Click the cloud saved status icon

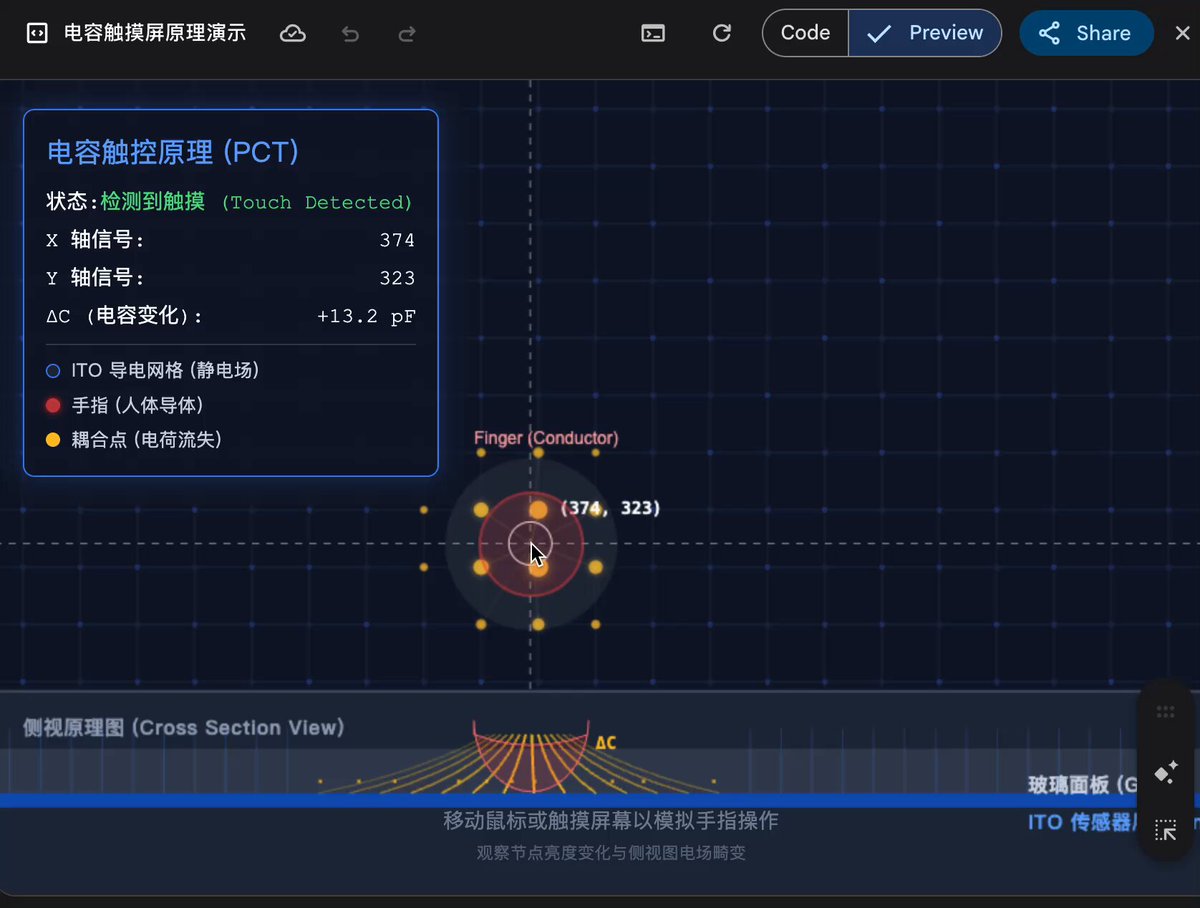(292, 33)
